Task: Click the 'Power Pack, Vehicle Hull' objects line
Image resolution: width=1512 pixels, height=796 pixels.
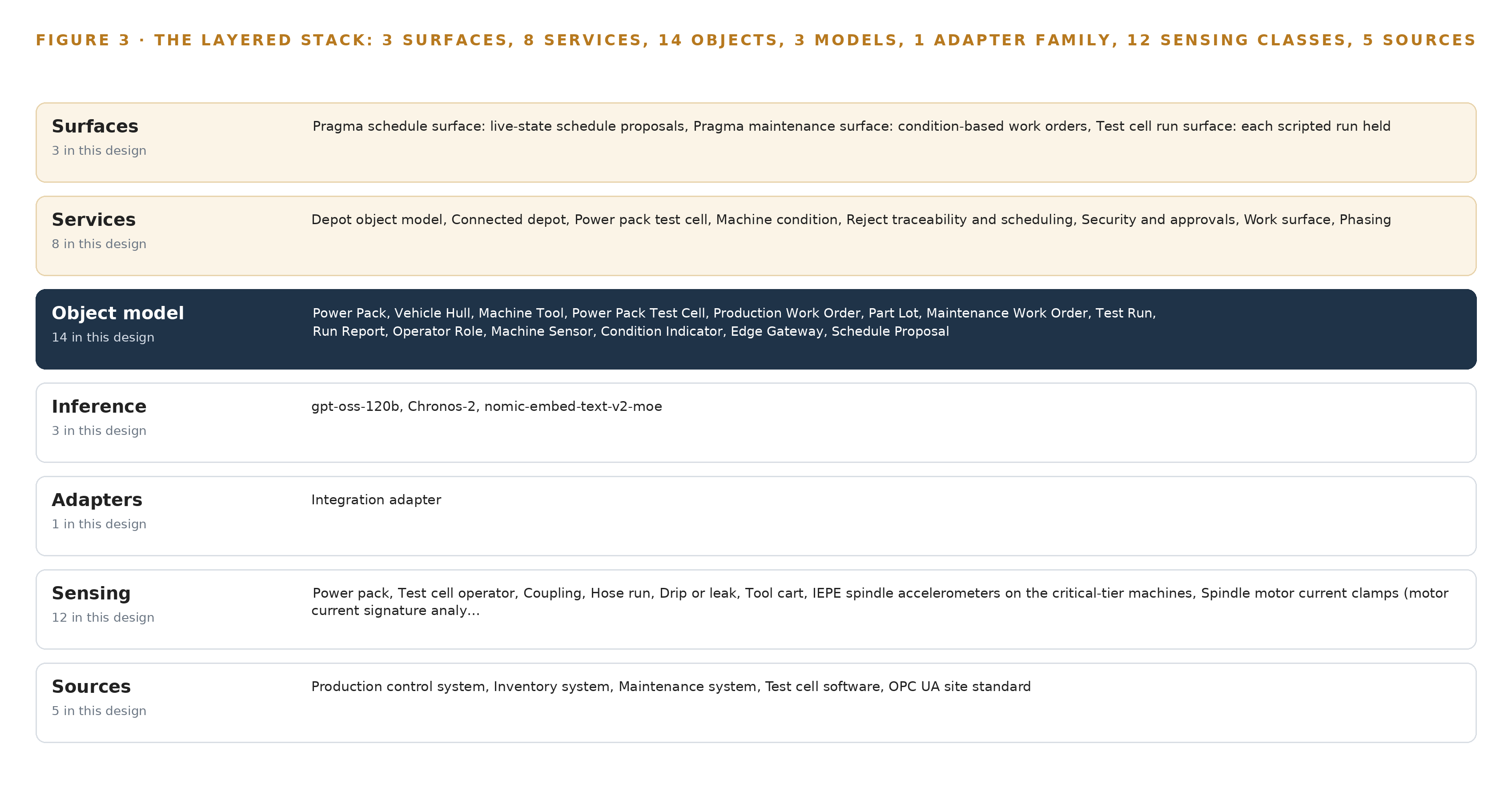Action: [734, 313]
